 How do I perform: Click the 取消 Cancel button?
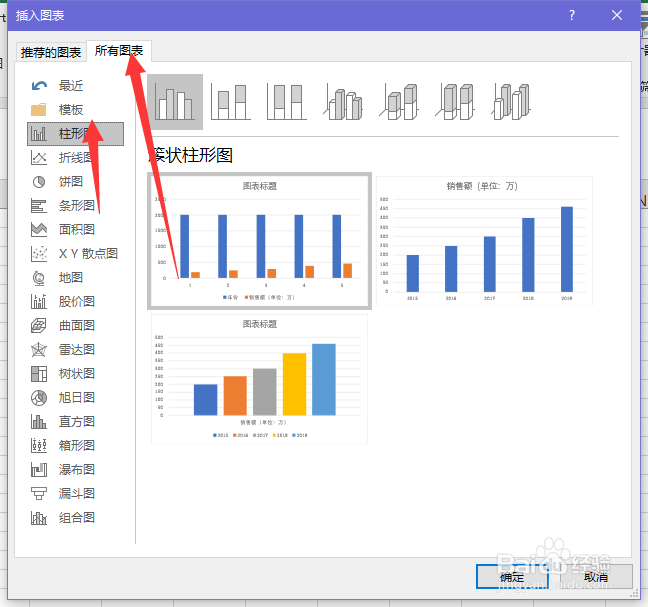click(x=596, y=577)
